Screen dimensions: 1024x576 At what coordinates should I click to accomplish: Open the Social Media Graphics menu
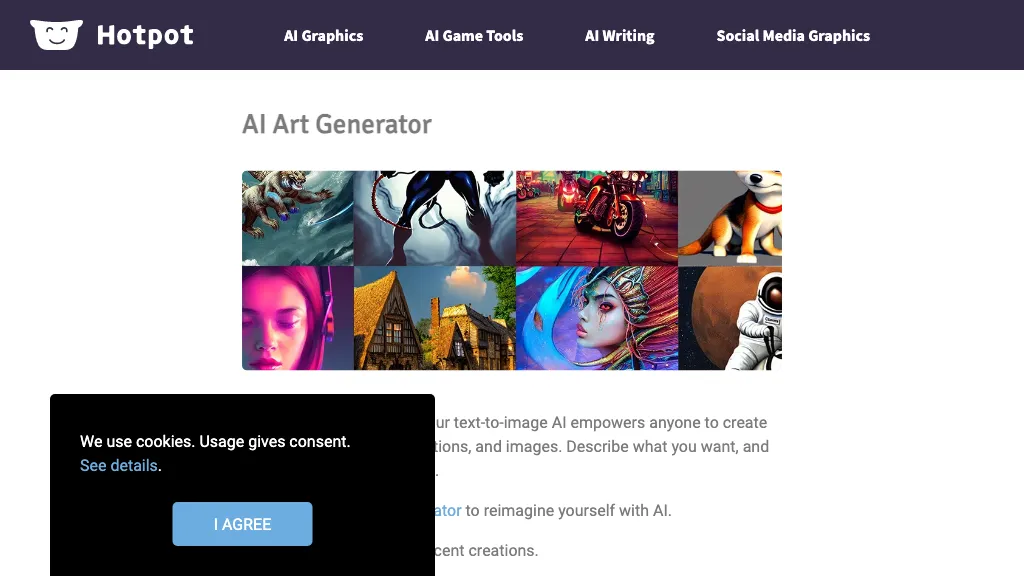[x=792, y=36]
